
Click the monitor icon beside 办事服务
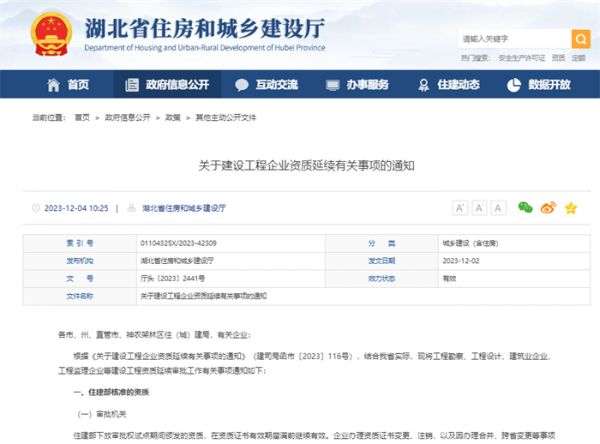pyautogui.click(x=333, y=85)
